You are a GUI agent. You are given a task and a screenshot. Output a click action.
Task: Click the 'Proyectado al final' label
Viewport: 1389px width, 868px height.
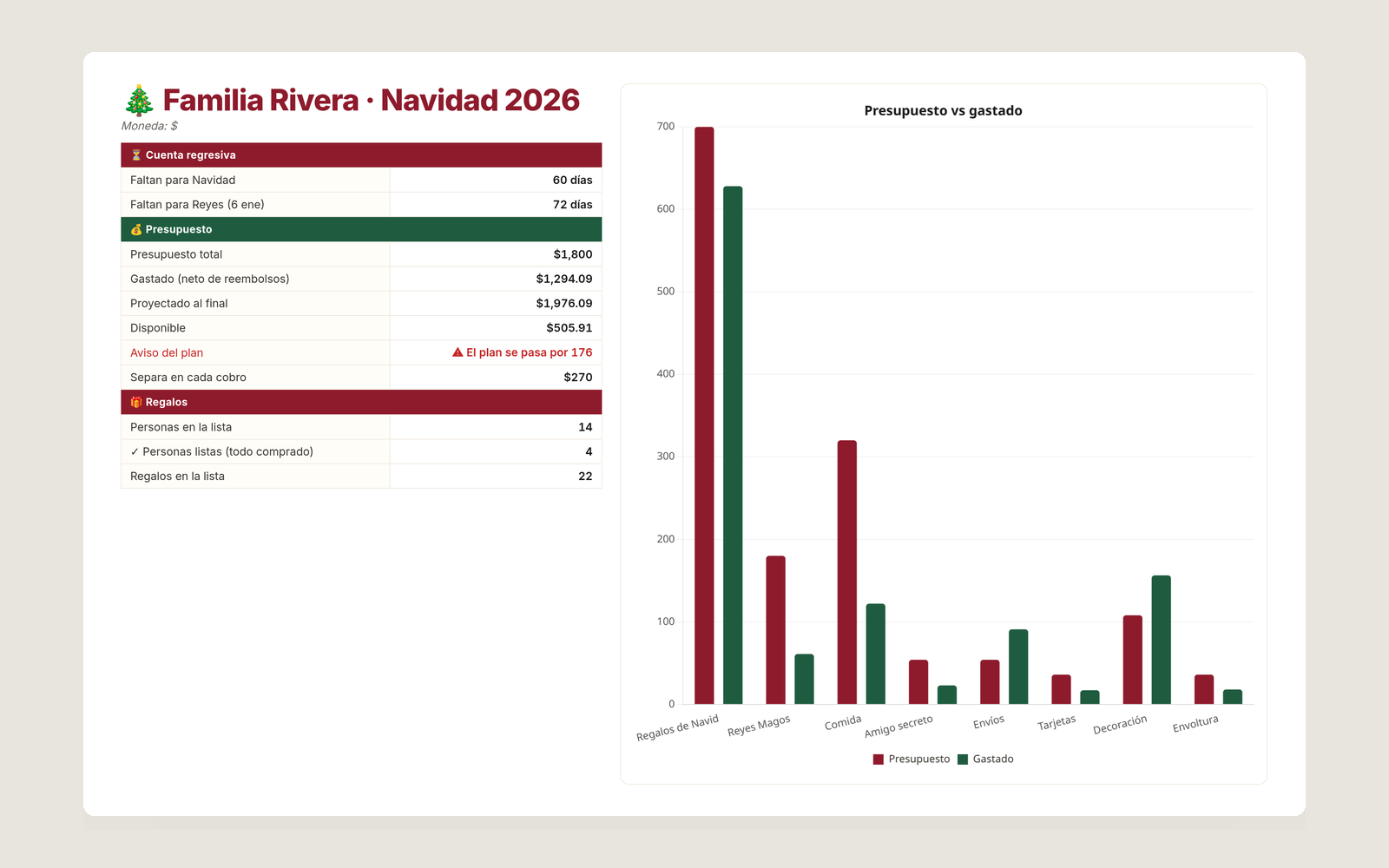click(x=179, y=304)
